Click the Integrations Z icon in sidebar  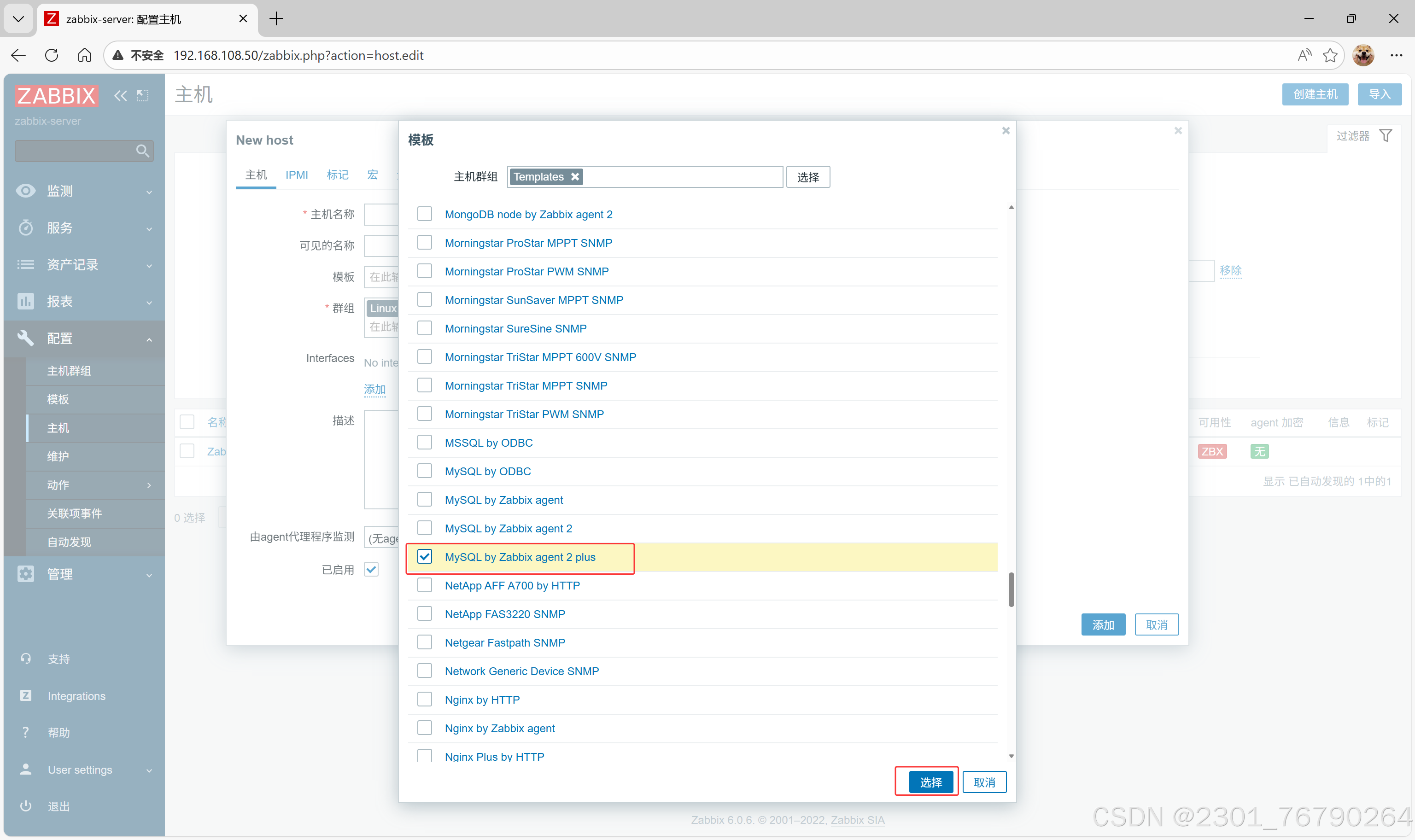(26, 696)
